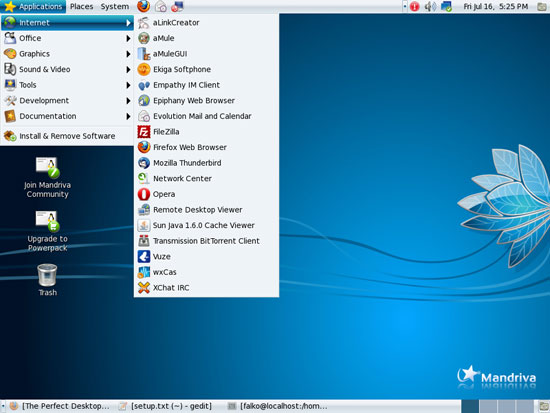
Task: Open the Trash desktop icon
Action: 47,280
